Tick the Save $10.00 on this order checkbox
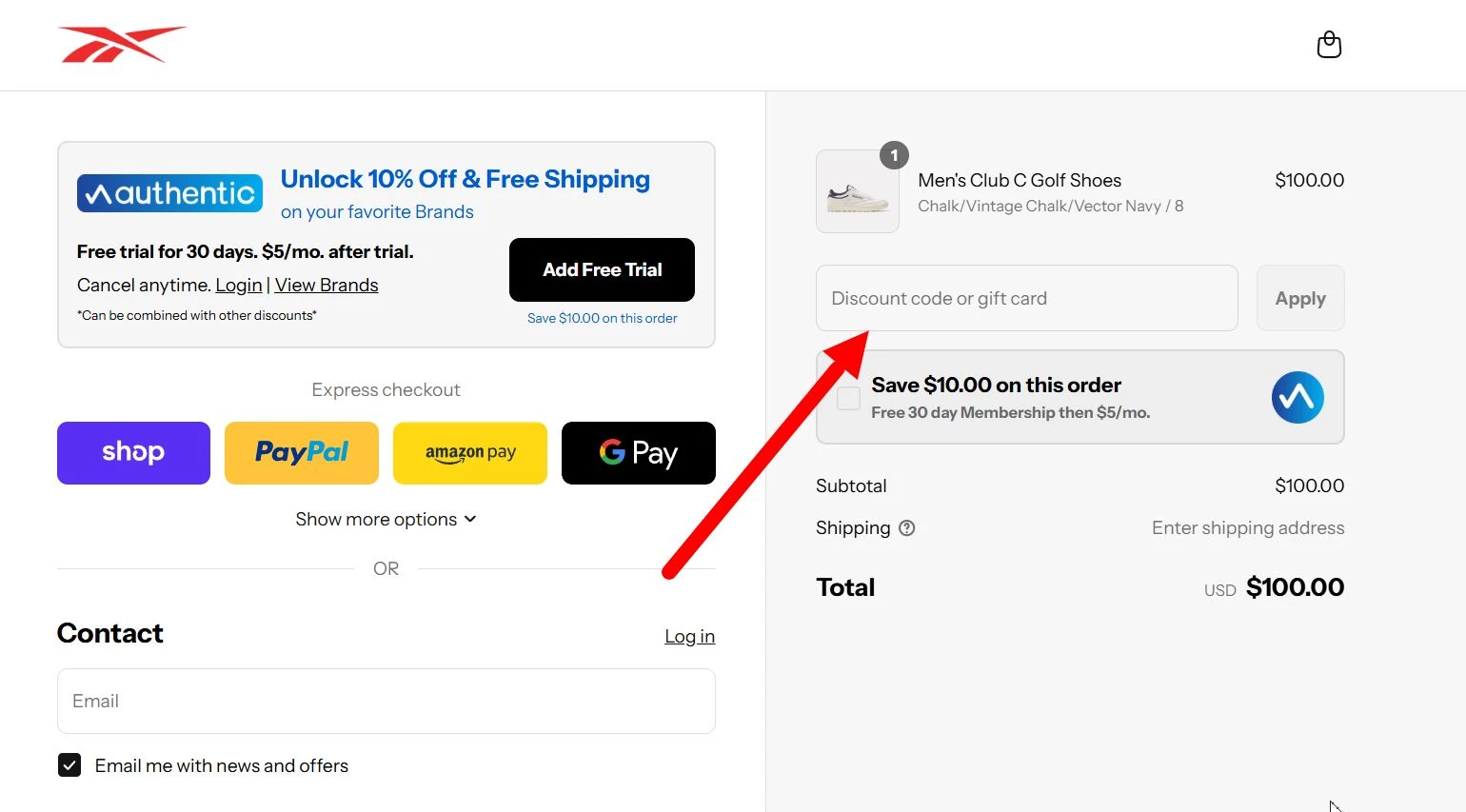This screenshot has width=1466, height=812. pyautogui.click(x=848, y=398)
